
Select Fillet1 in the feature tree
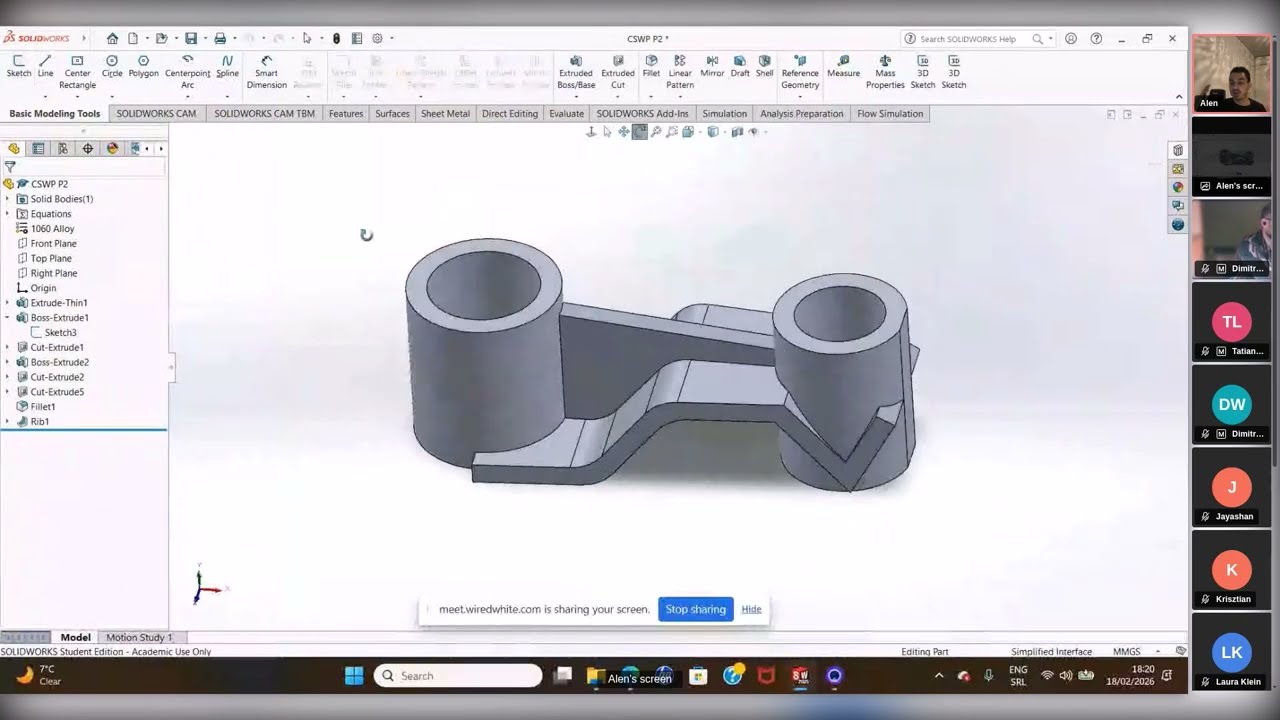[x=42, y=407]
